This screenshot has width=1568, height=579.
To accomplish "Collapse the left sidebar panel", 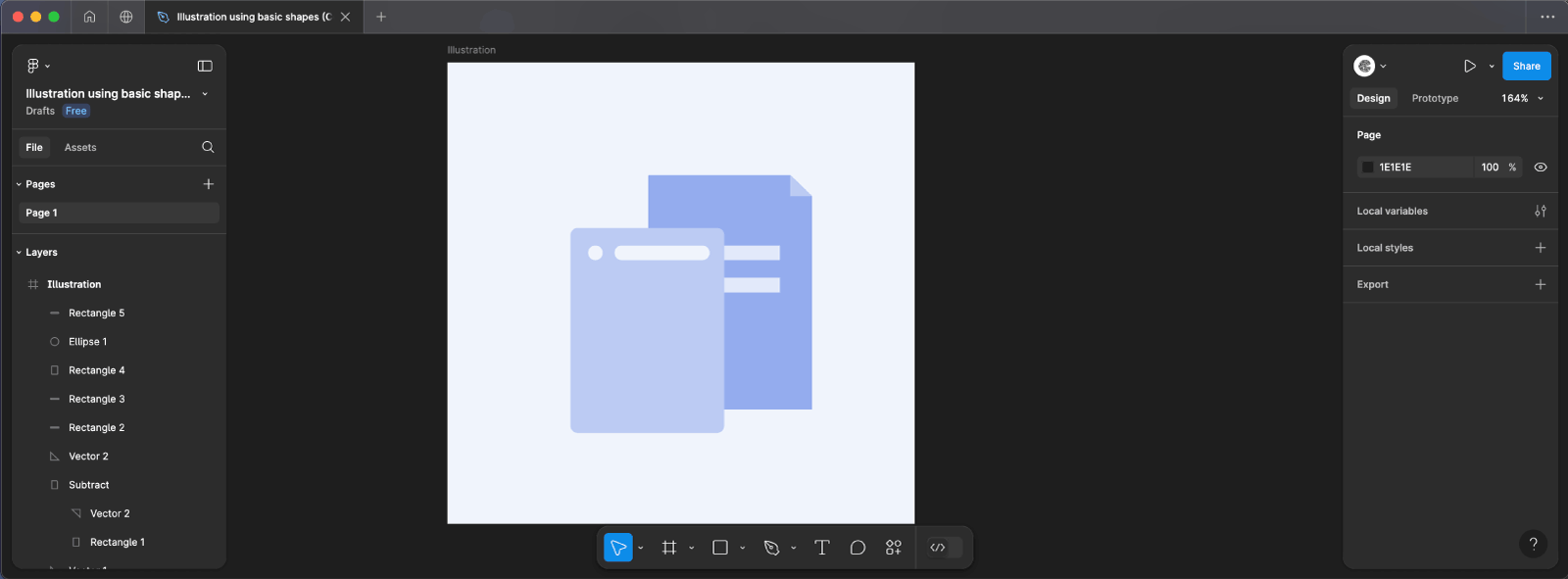I will [205, 66].
